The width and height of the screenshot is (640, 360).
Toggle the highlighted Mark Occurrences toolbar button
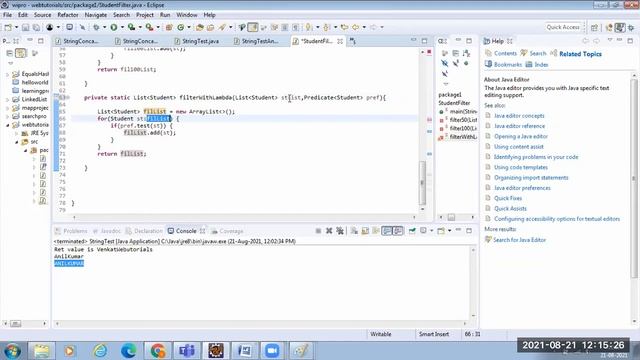click(x=253, y=27)
